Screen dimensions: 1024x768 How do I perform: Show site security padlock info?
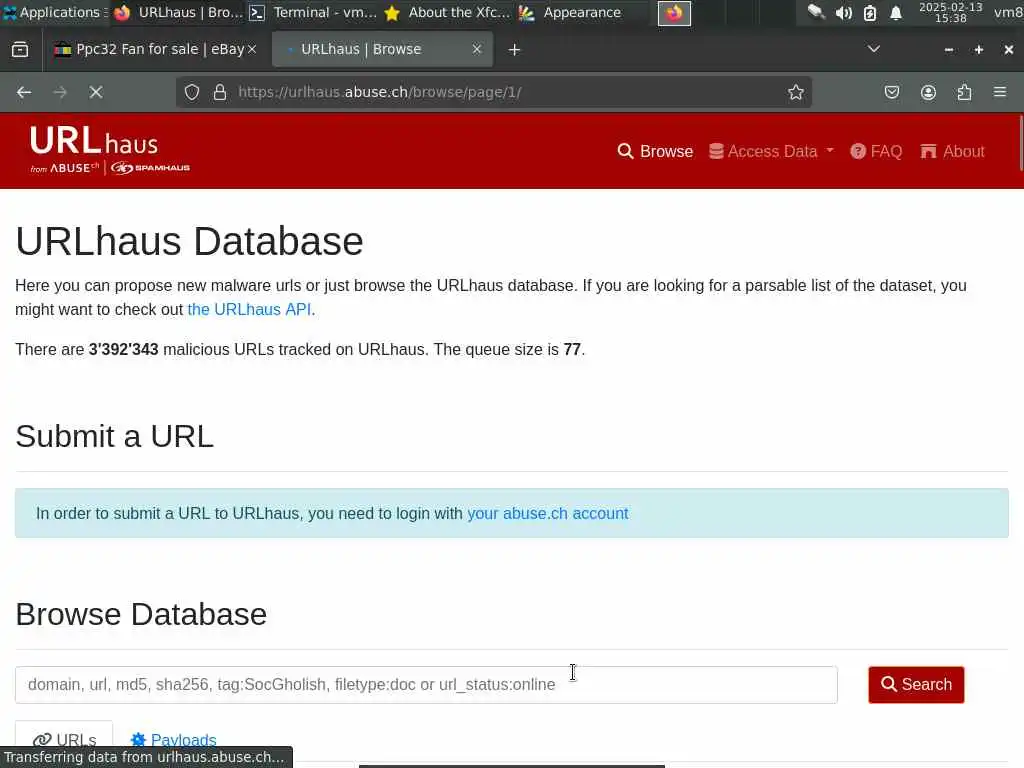point(220,92)
